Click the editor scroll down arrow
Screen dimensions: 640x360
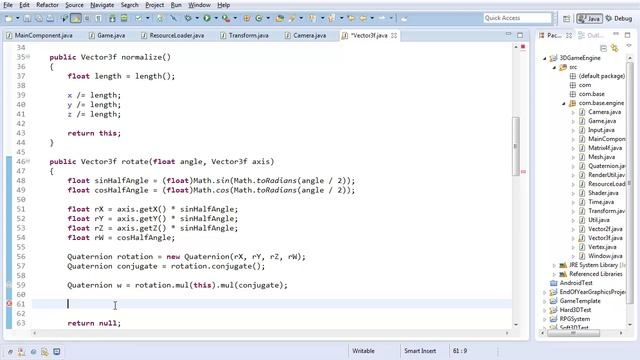[516, 325]
